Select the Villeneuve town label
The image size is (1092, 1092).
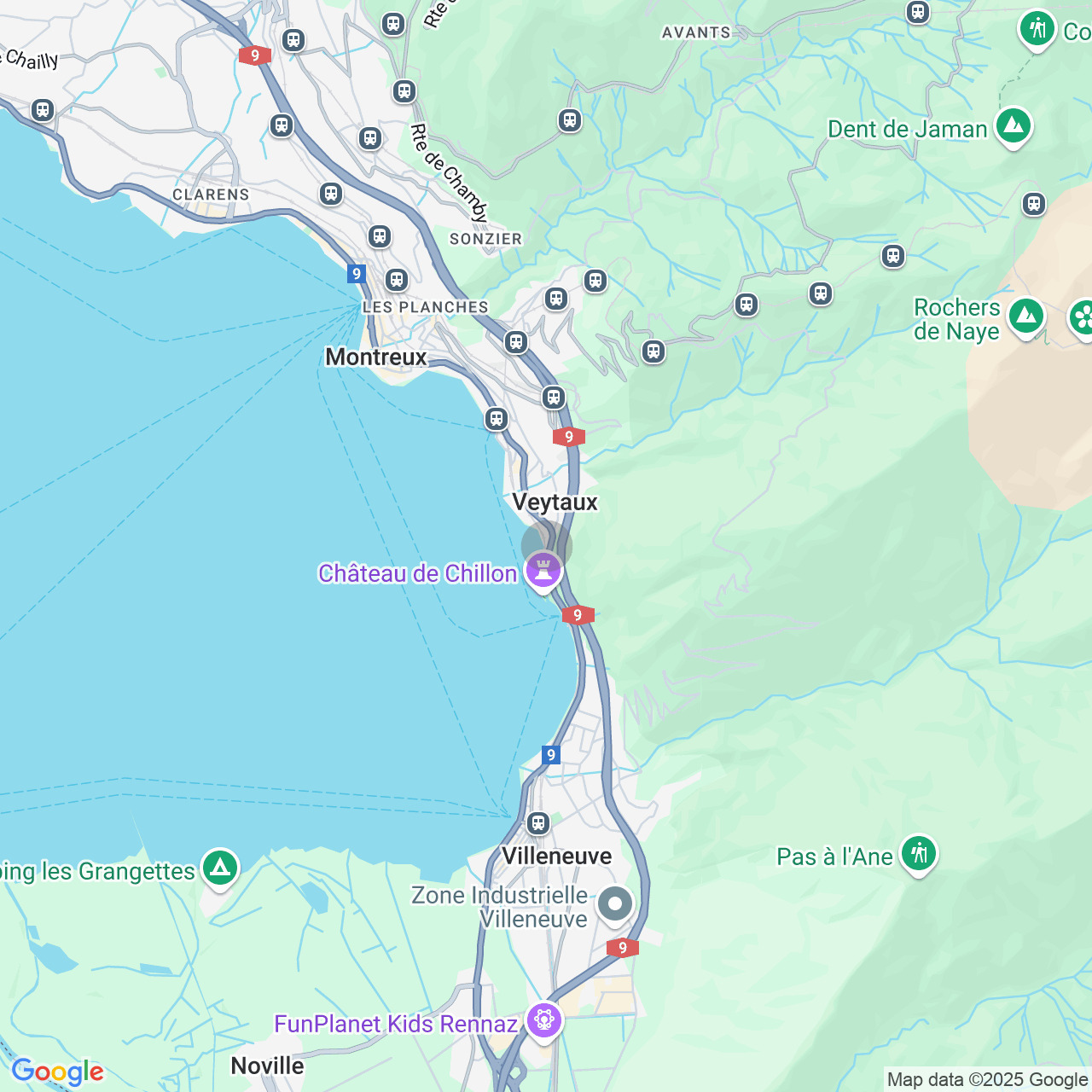click(x=557, y=856)
